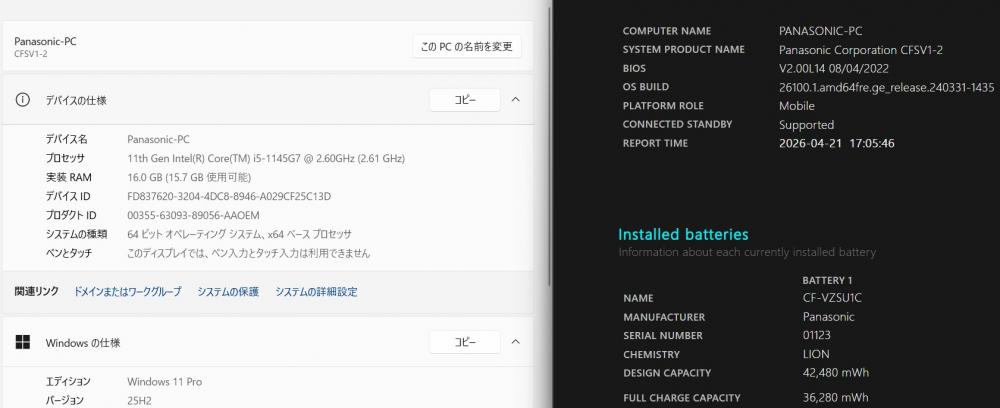
Task: Click the device specifications info icon
Action: click(x=22, y=100)
